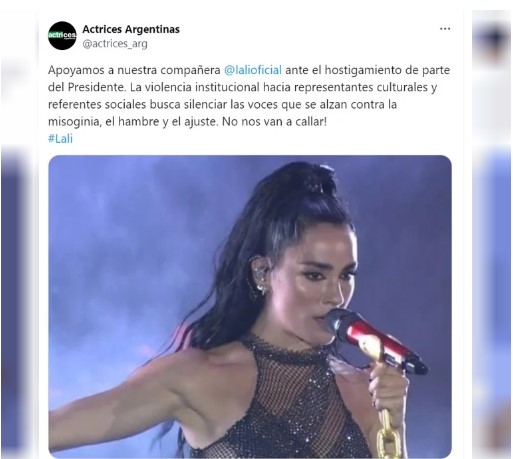513x459 pixels.
Task: Open the three-dot more options menu
Action: [445, 29]
